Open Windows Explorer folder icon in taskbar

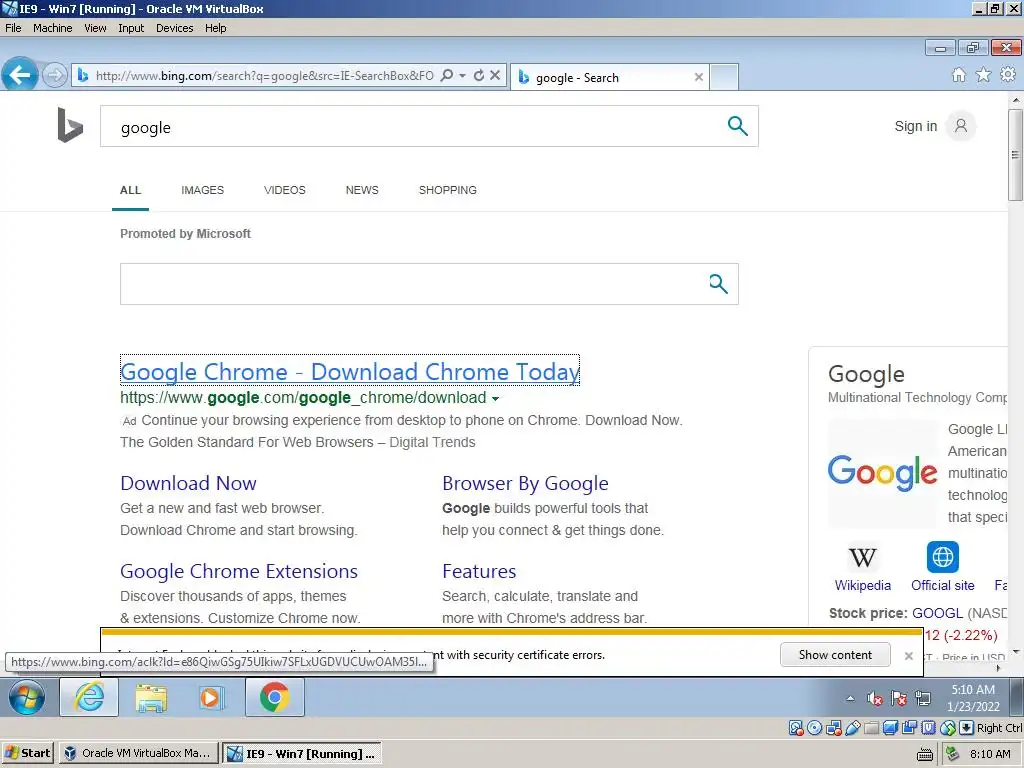151,697
